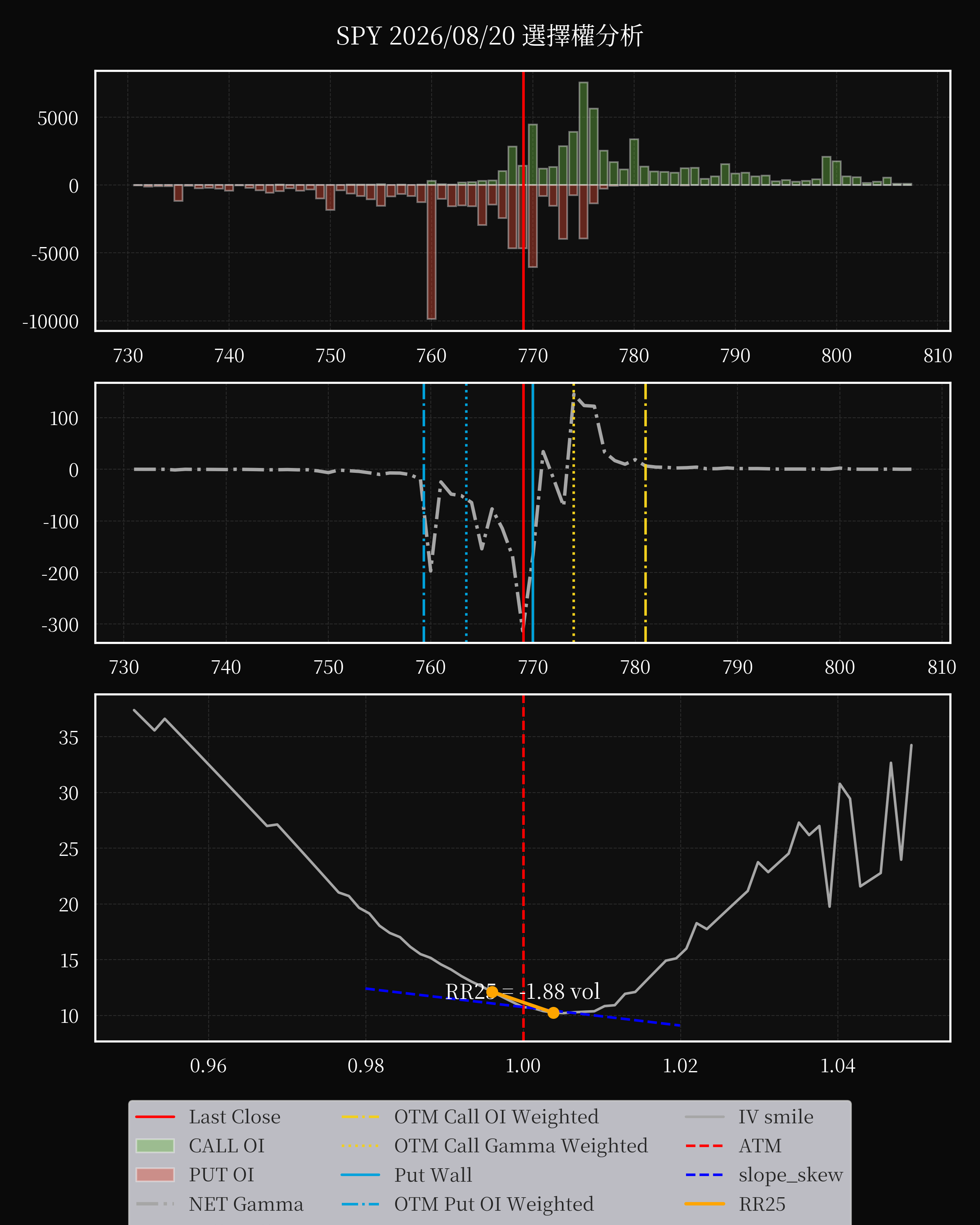Click the left orange RR25 marker dot

tap(492, 991)
